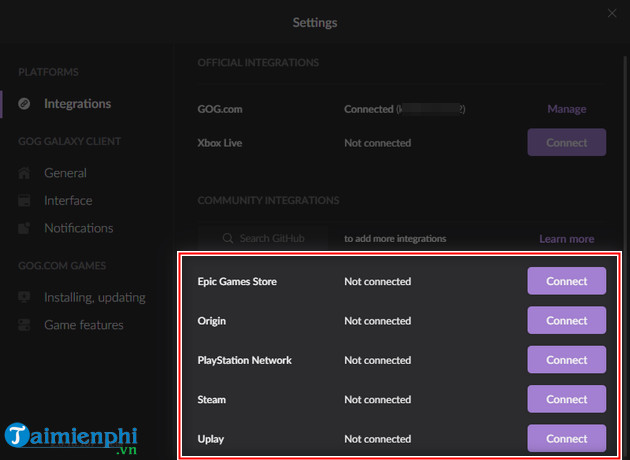Connect the Steam integration
The image size is (630, 460).
[x=567, y=399]
